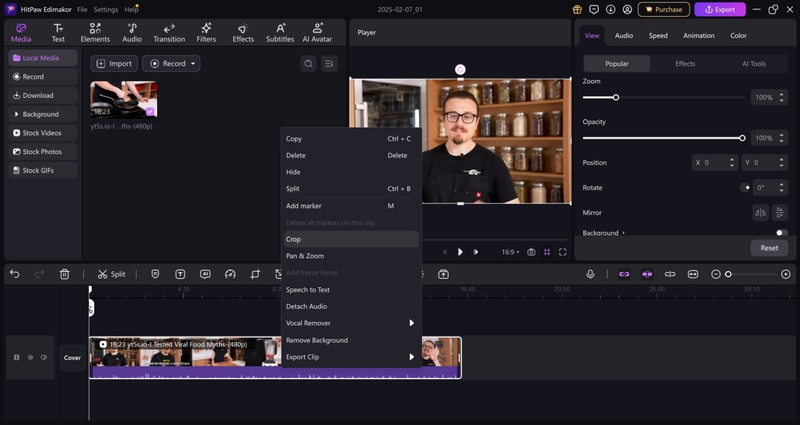Toggle the link clips purple chain icon
This screenshot has height=425, width=800.
point(624,274)
